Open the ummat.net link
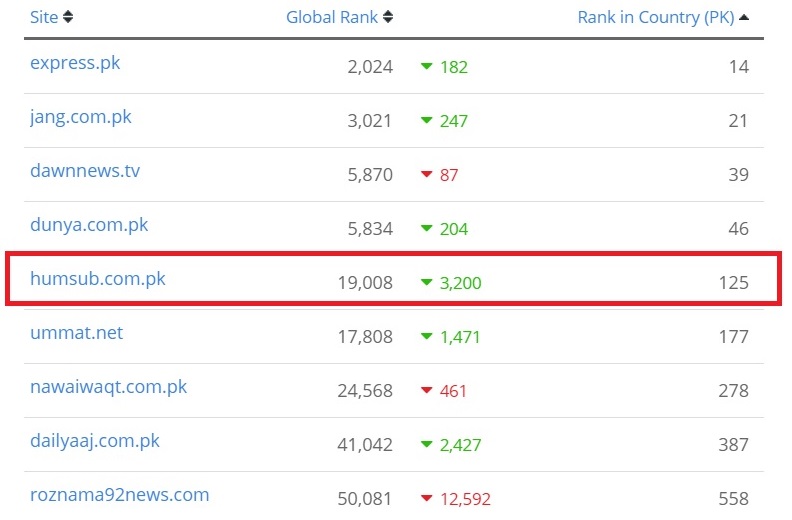 pos(76,333)
